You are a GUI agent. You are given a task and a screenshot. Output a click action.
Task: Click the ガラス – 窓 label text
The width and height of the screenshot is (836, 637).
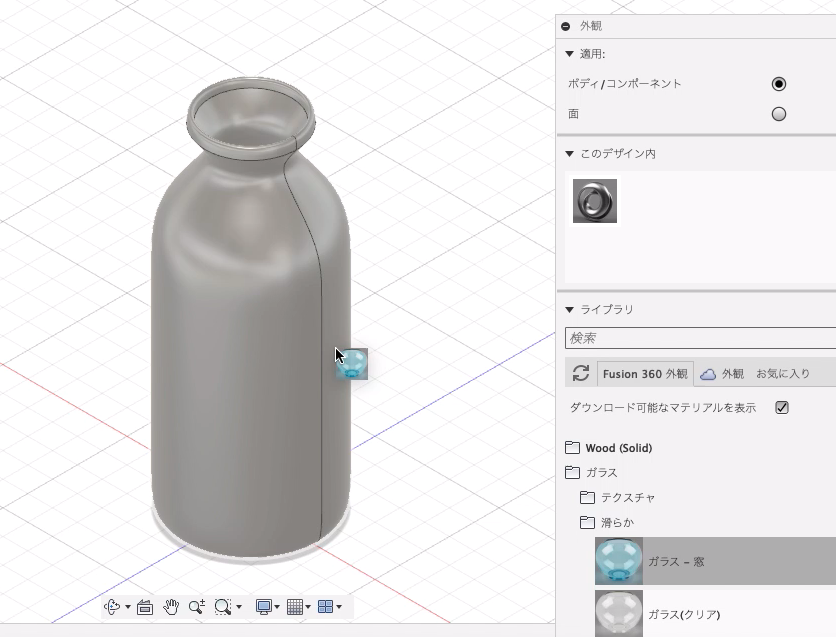coord(676,561)
